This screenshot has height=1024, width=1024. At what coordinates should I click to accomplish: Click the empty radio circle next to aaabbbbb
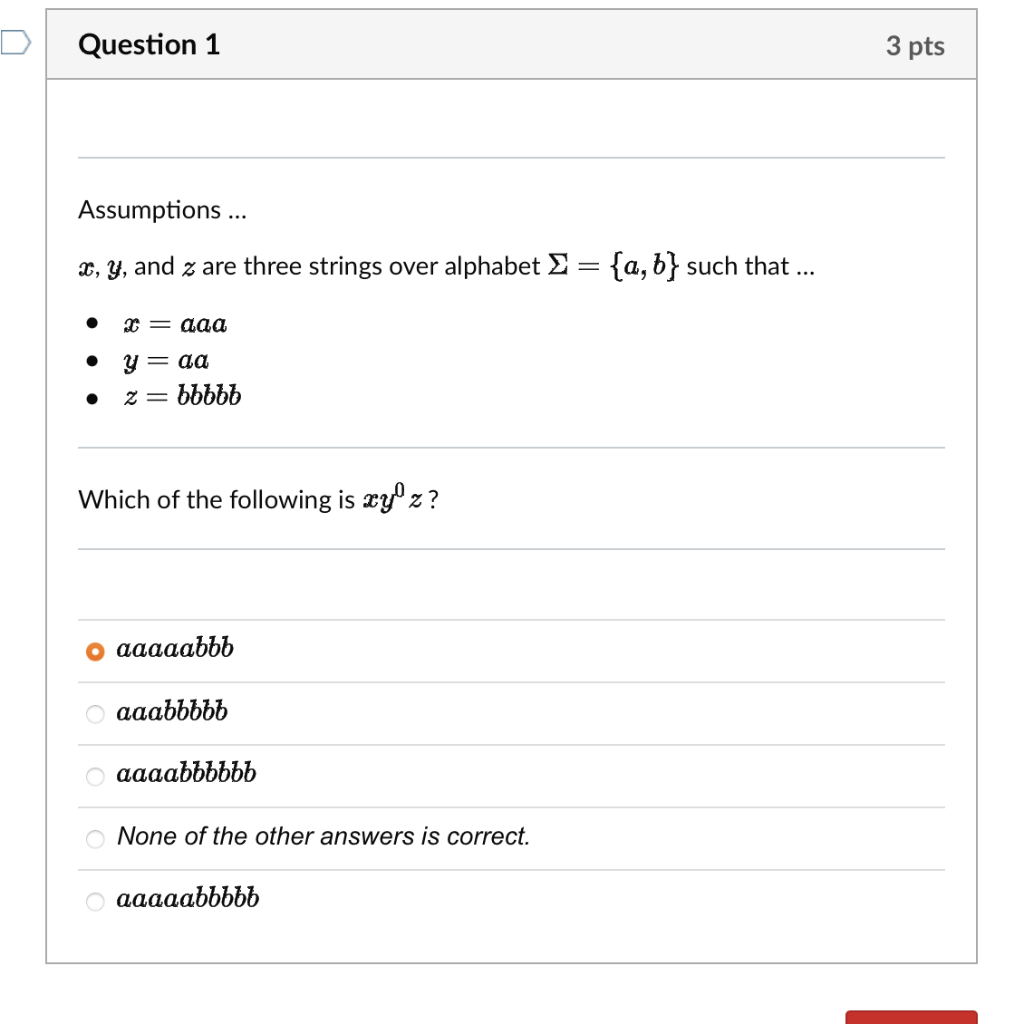[x=95, y=713]
